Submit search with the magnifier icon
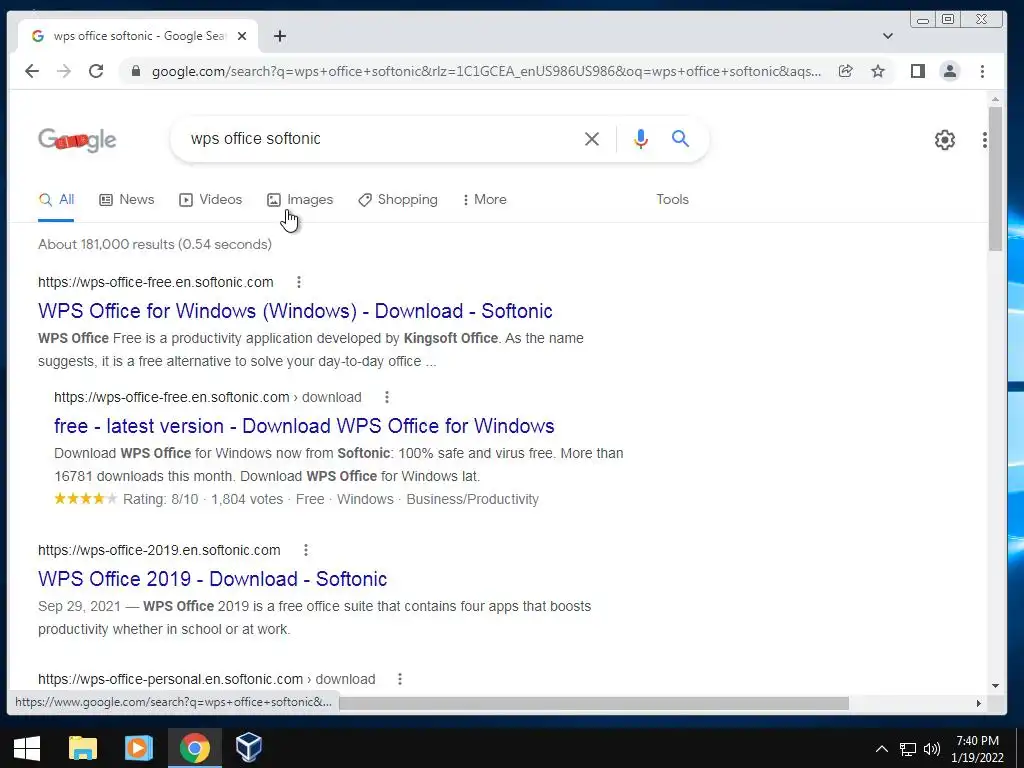The image size is (1024, 768). pos(680,138)
